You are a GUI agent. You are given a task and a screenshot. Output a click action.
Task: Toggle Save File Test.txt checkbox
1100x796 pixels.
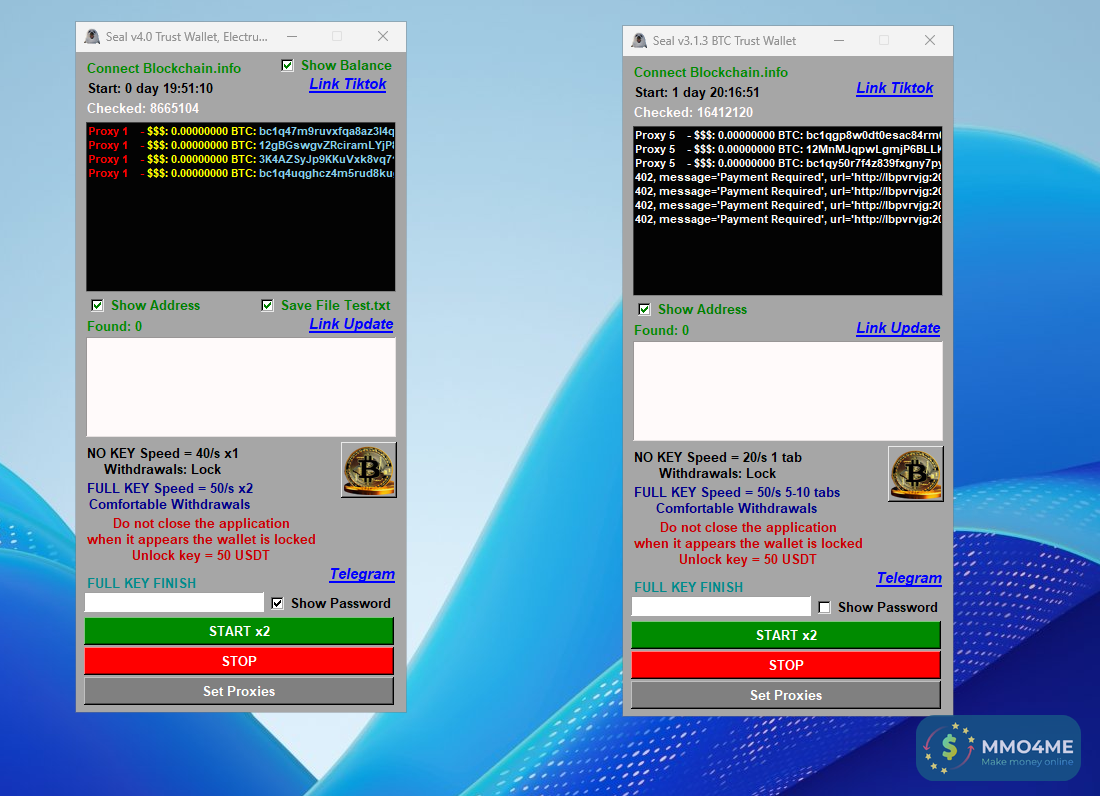[x=267, y=305]
